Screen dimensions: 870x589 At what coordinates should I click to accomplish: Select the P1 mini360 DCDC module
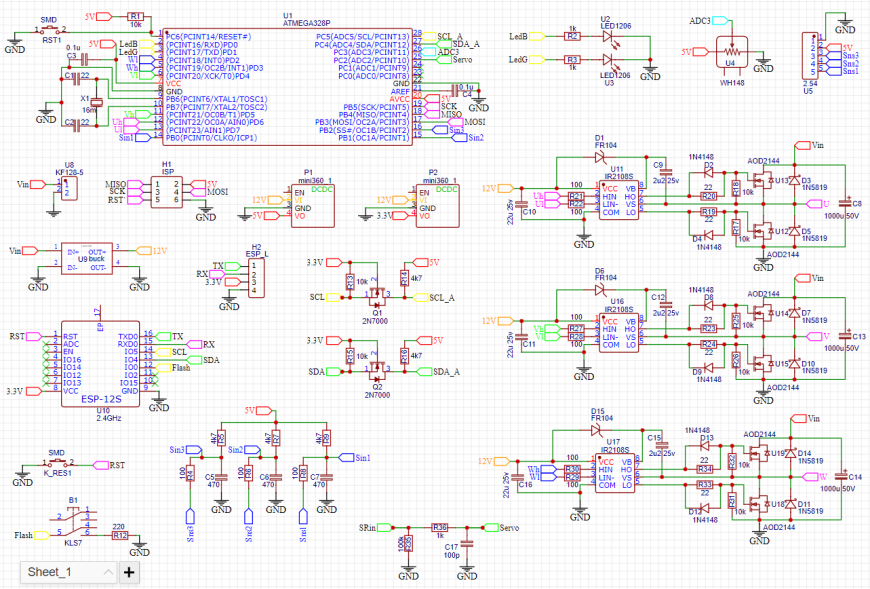point(313,206)
